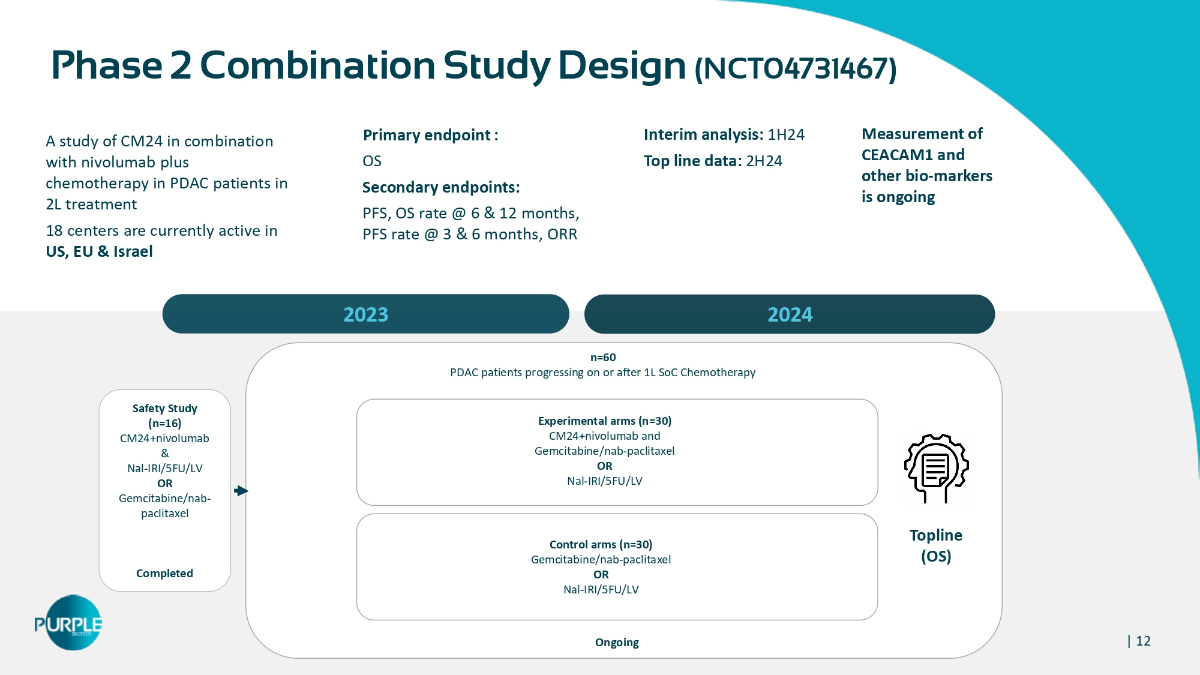Click the slide title Phase 2 Combination Study Design
Viewport: 1200px width, 675px height.
[367, 66]
